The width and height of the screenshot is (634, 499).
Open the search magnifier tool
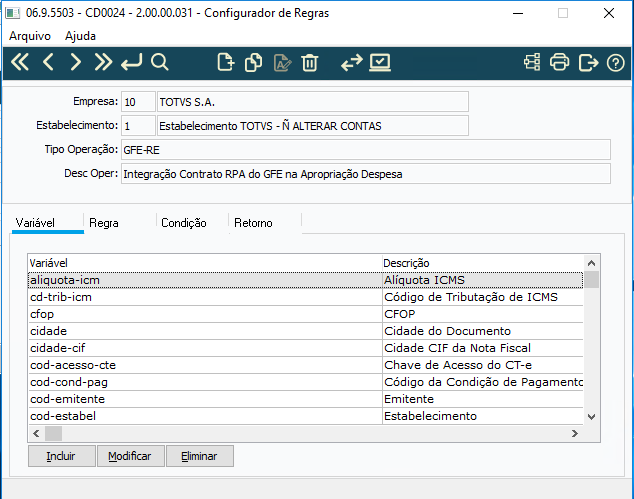[160, 63]
